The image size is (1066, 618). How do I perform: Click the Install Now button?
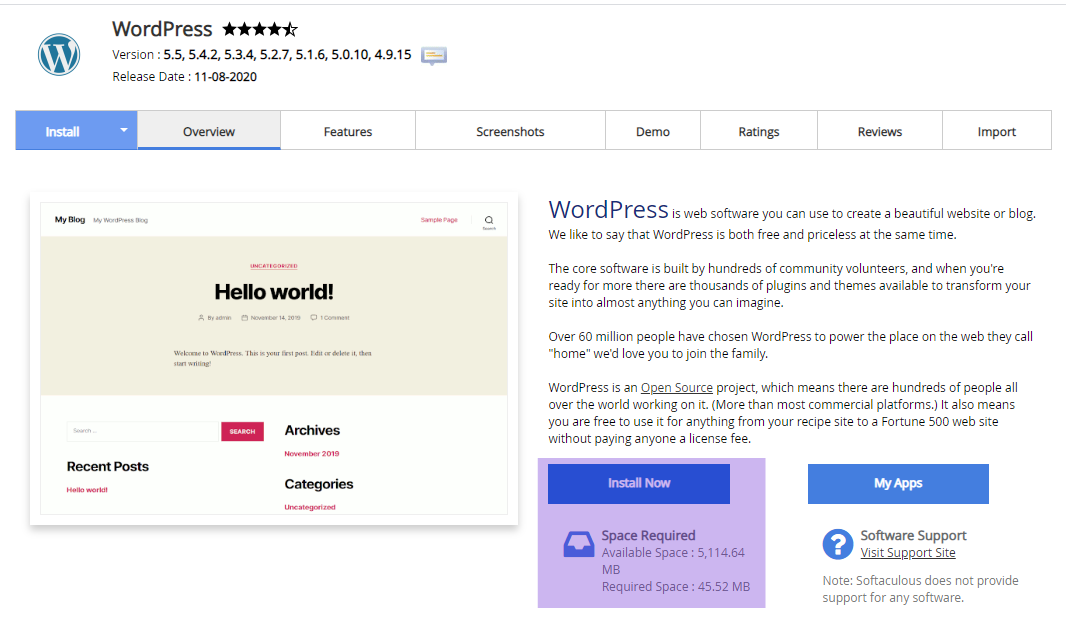click(x=639, y=483)
